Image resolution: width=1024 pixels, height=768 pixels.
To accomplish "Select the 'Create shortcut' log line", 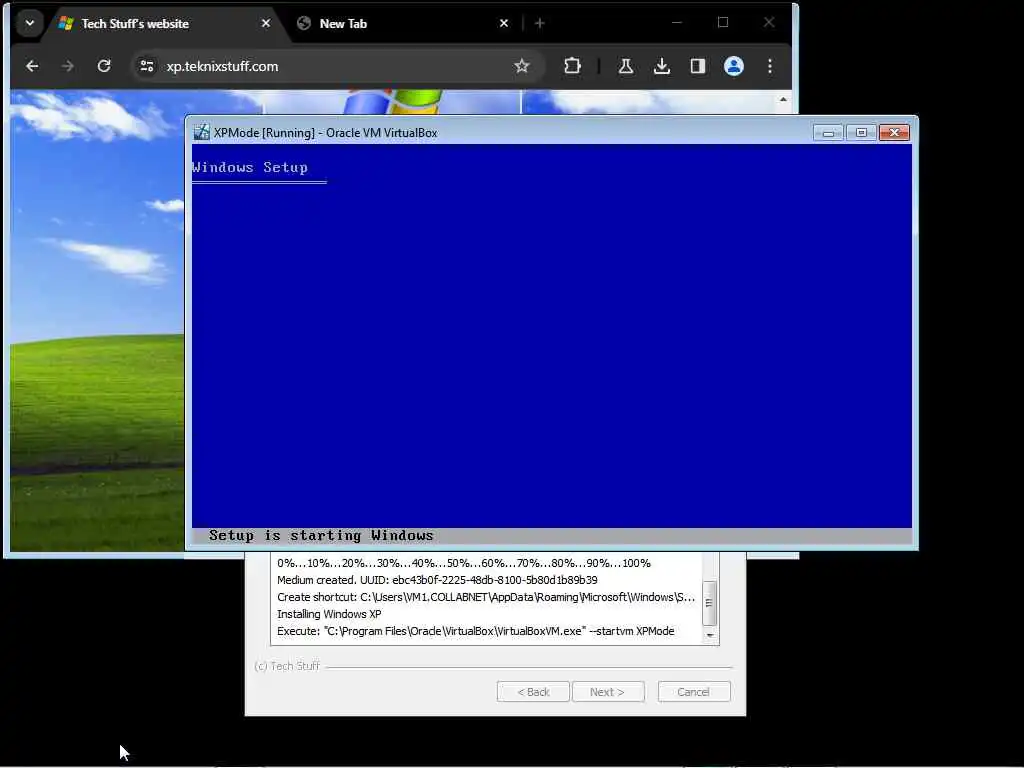I will click(486, 597).
